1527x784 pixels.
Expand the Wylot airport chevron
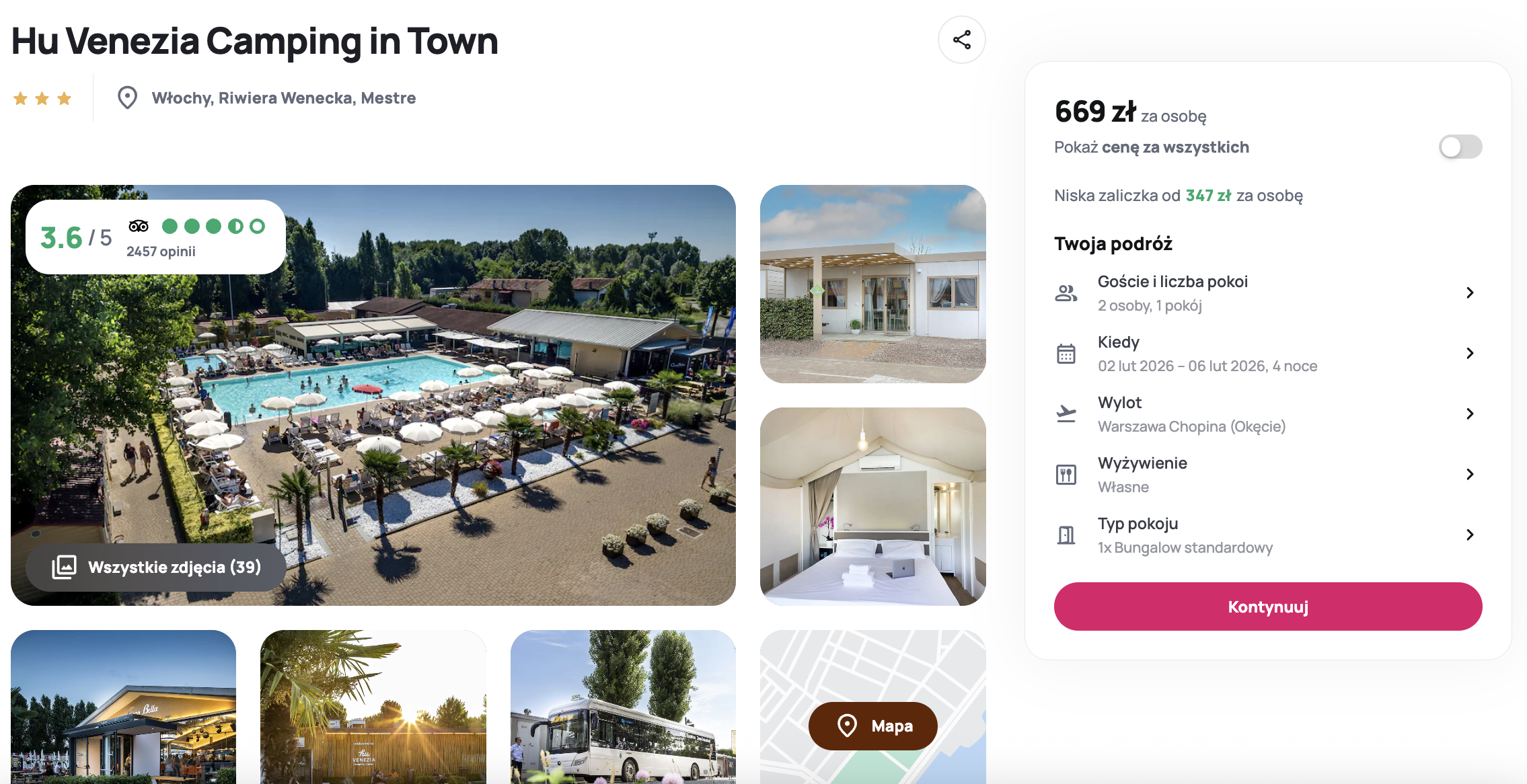[x=1470, y=414]
